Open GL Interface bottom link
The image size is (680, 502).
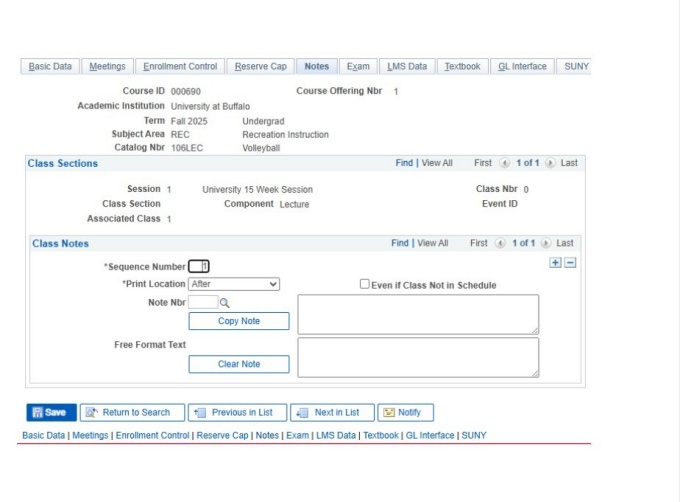click(x=430, y=435)
